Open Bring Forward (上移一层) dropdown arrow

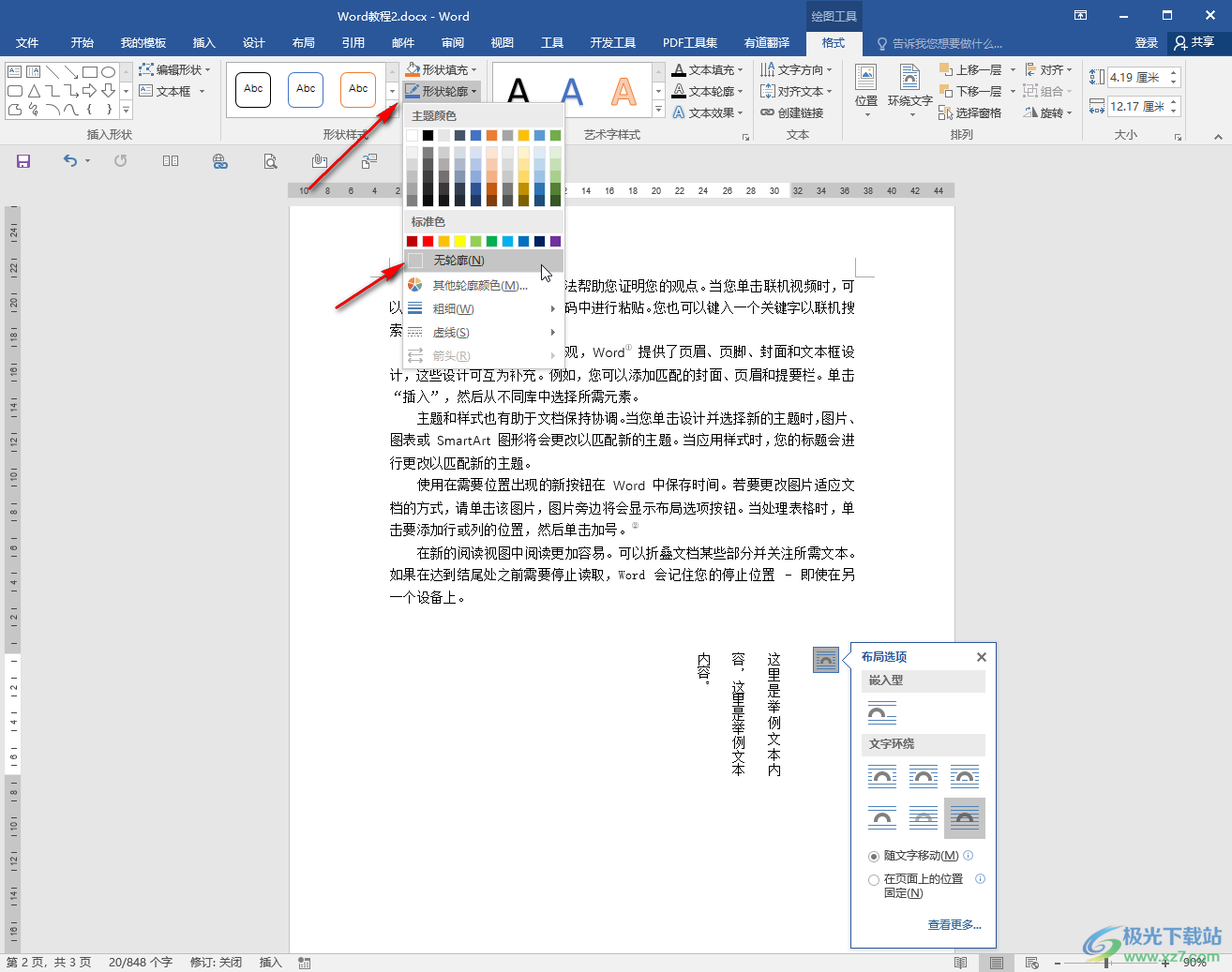1013,69
